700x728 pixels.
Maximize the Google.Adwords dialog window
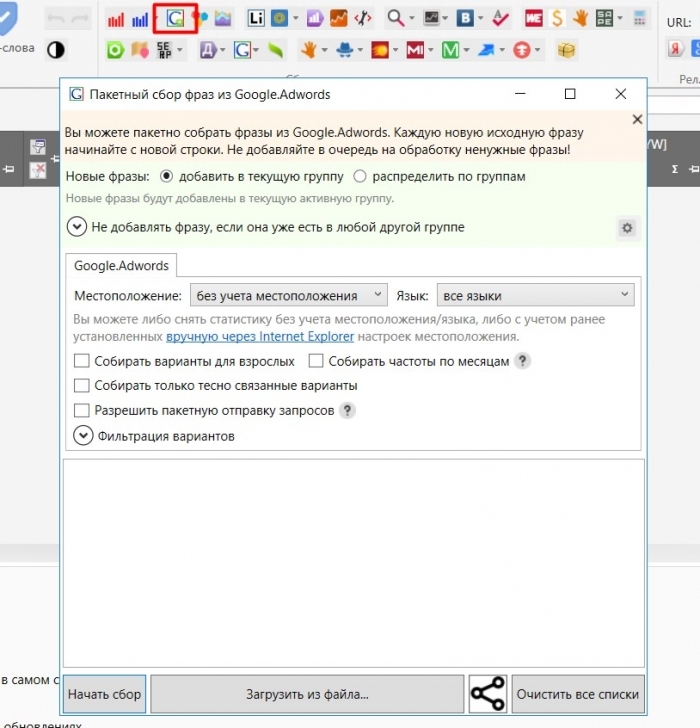point(570,94)
